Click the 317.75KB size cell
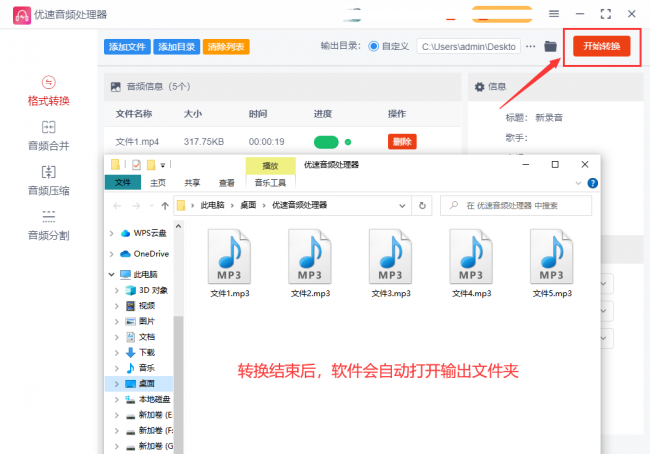The width and height of the screenshot is (650, 454). tap(204, 142)
